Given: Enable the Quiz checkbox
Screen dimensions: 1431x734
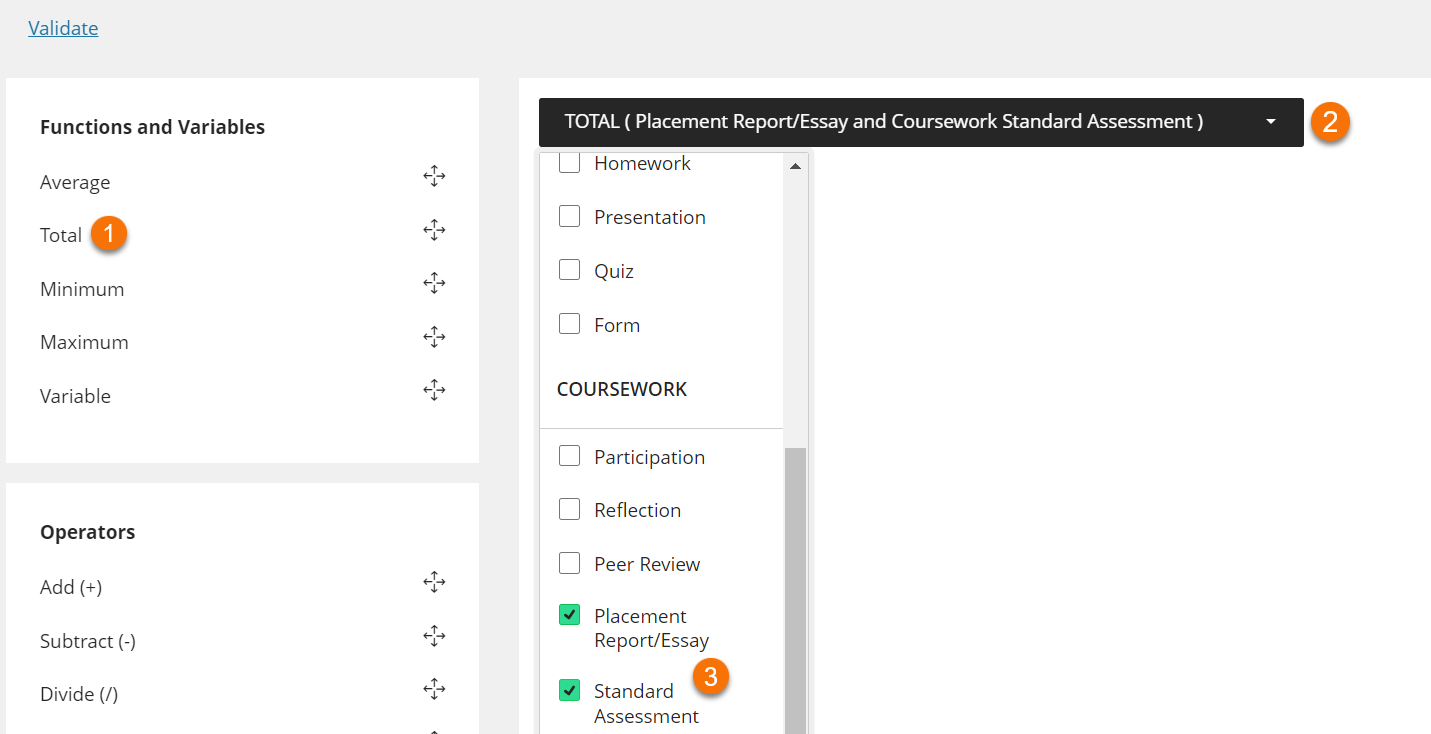Looking at the screenshot, I should pos(569,269).
